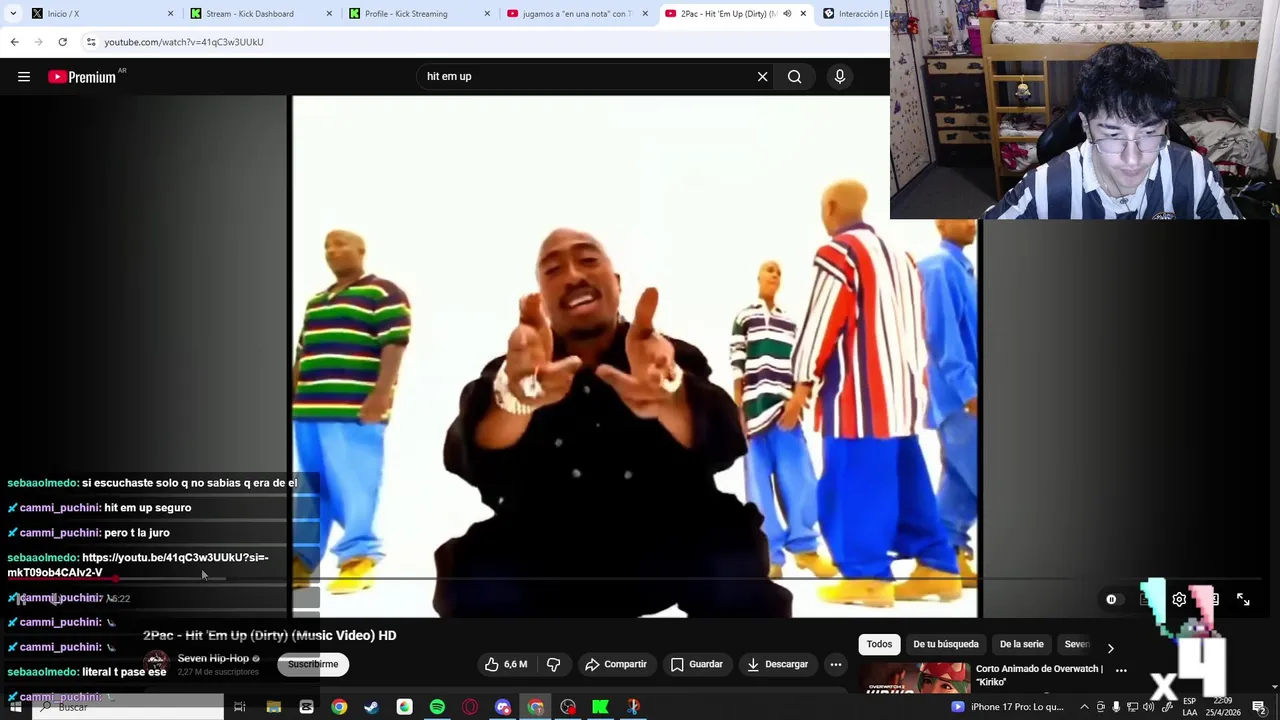
Task: Open 'Corto Animado de Overwatch' title
Action: 1039,675
